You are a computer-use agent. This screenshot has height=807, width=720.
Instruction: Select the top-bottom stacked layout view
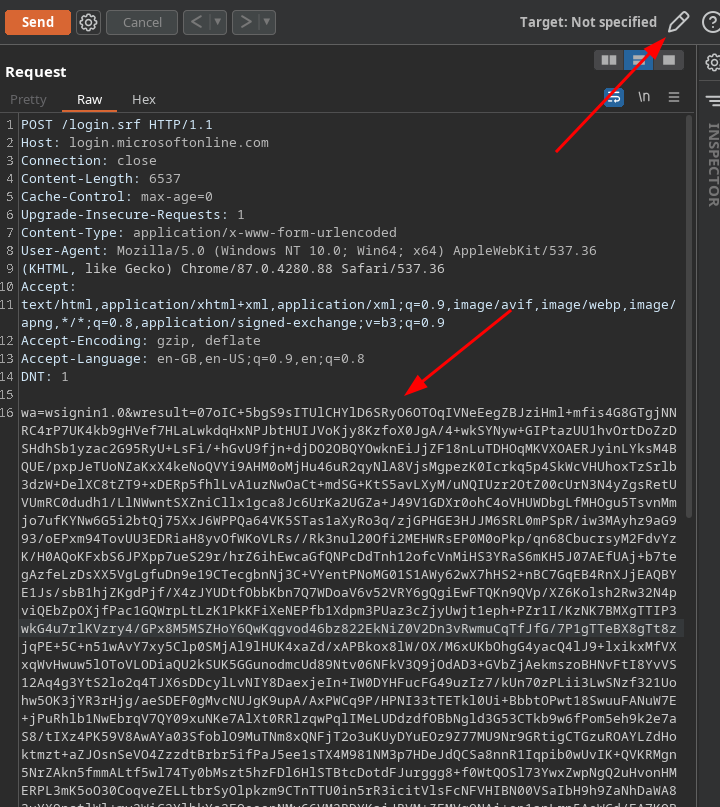(x=638, y=61)
